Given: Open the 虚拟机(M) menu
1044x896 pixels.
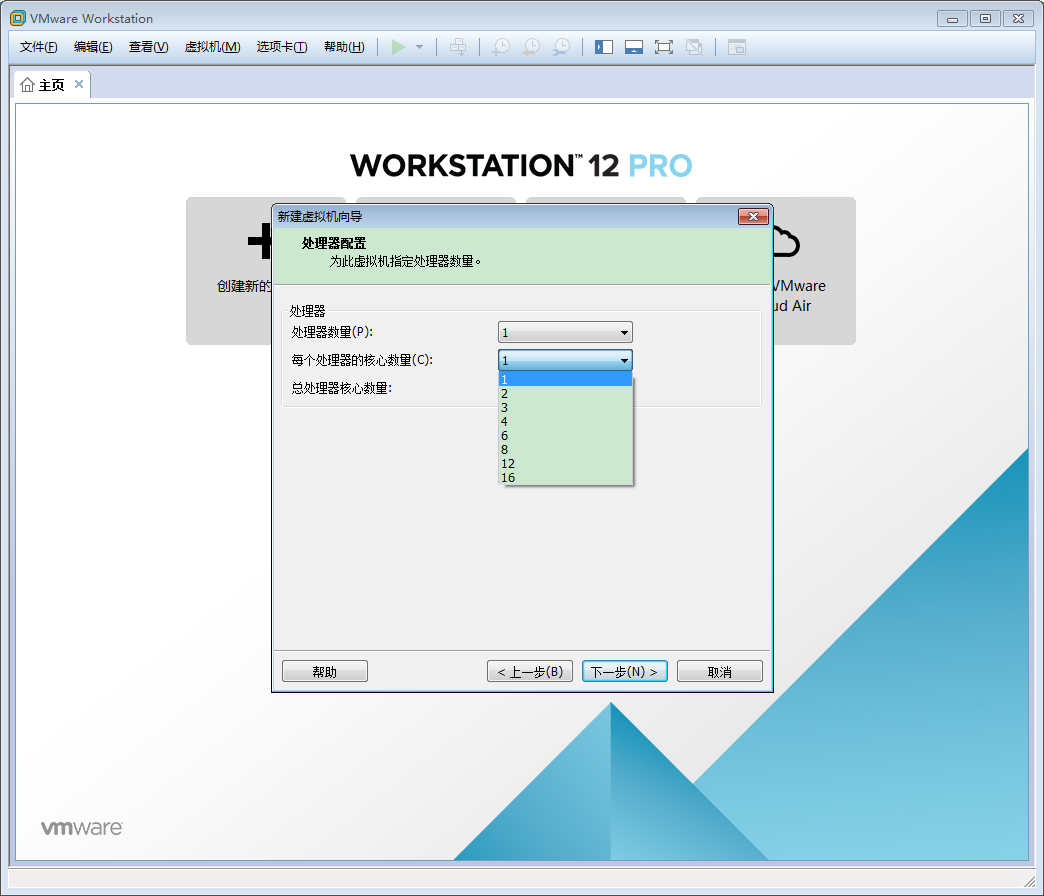Looking at the screenshot, I should tap(212, 47).
